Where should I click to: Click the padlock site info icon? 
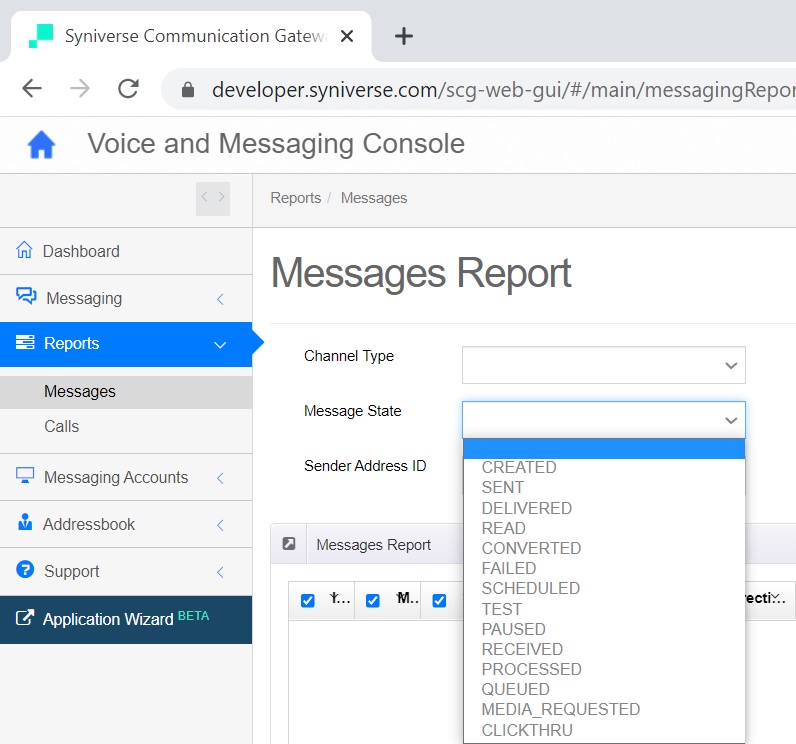coord(188,89)
